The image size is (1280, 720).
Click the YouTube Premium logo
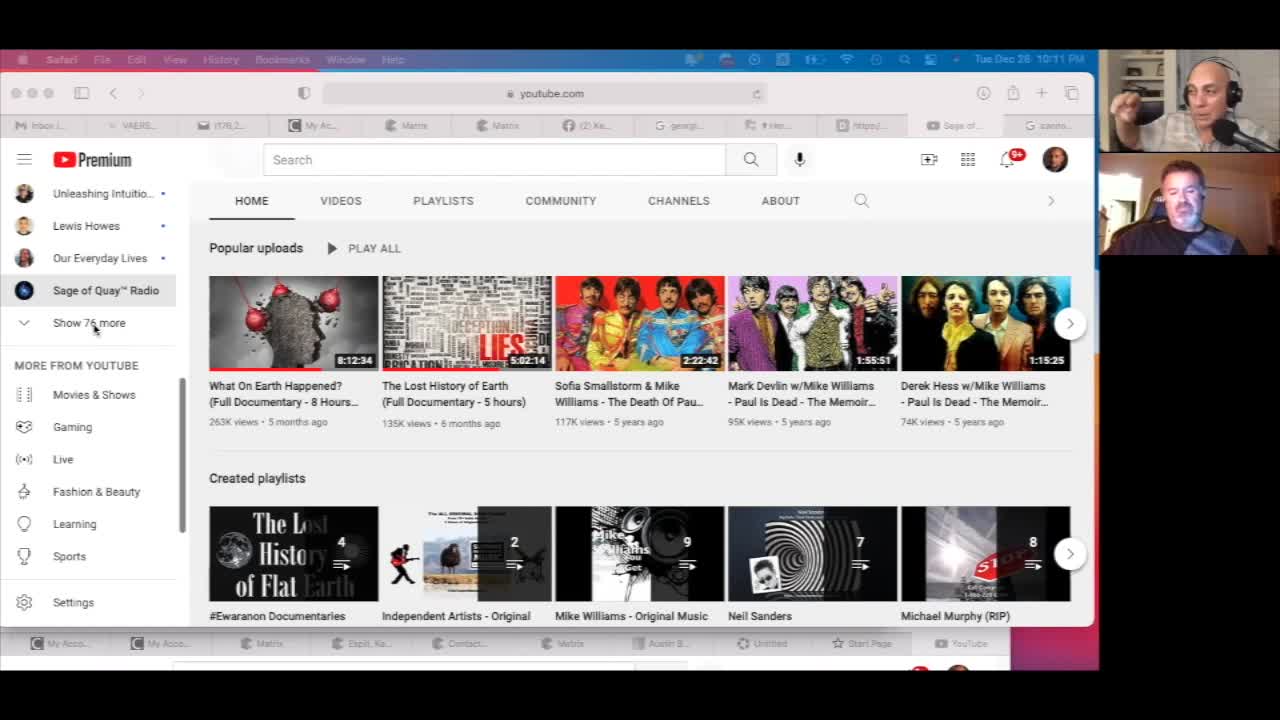(x=92, y=160)
